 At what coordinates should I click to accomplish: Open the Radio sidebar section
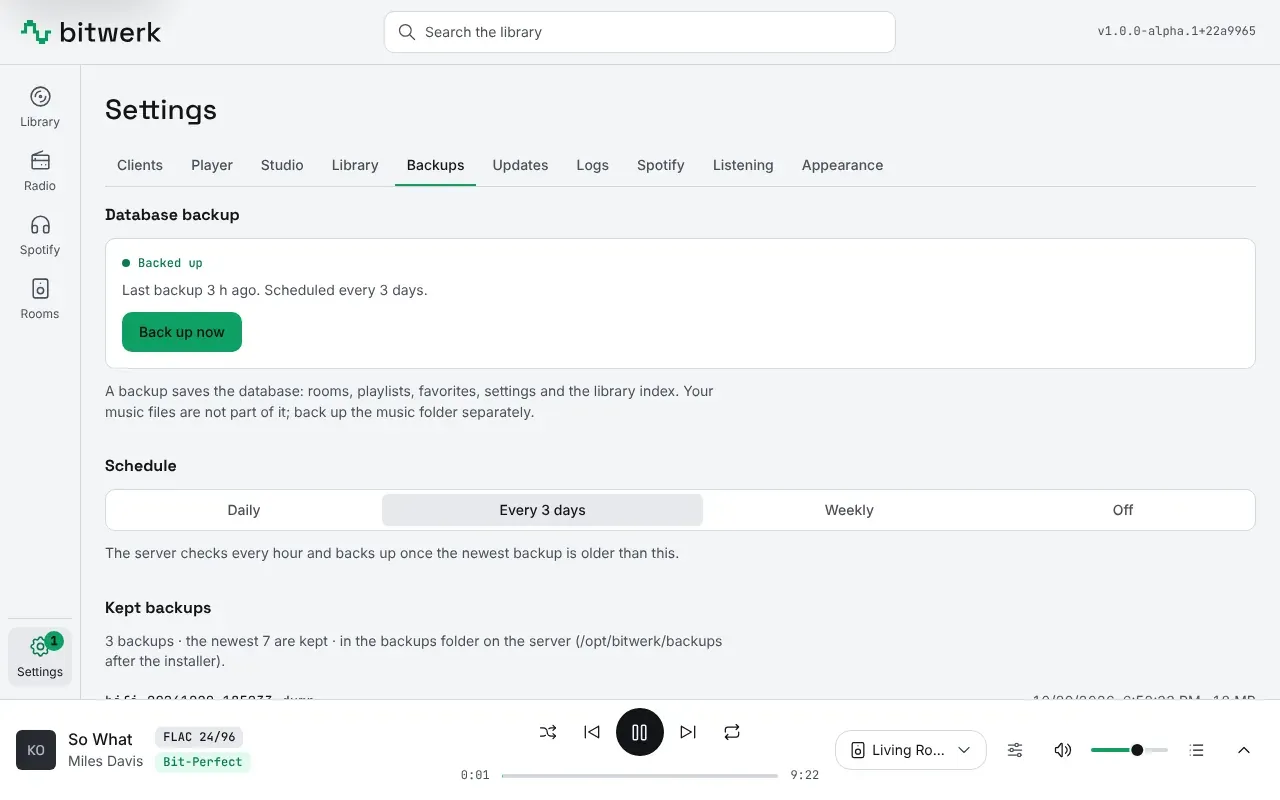[x=40, y=171]
